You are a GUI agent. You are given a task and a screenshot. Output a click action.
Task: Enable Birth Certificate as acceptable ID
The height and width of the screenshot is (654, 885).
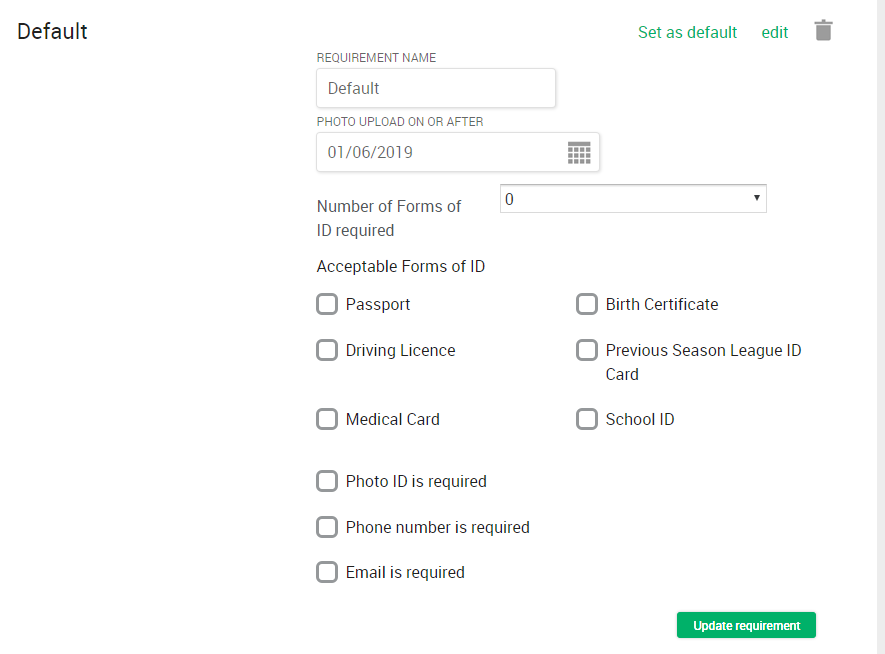click(x=586, y=304)
